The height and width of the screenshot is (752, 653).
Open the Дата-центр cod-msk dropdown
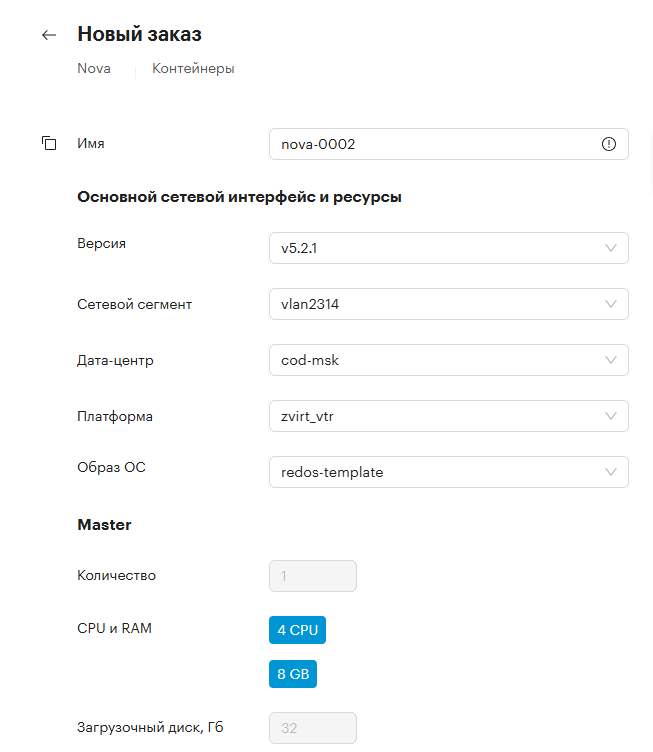tap(448, 360)
